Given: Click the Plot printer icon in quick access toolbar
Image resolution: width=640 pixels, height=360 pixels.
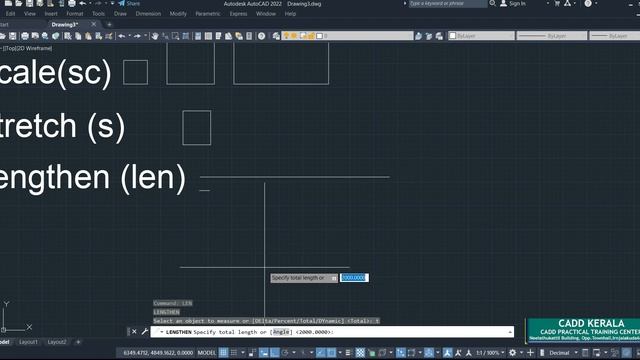Looking at the screenshot, I should [71, 3].
